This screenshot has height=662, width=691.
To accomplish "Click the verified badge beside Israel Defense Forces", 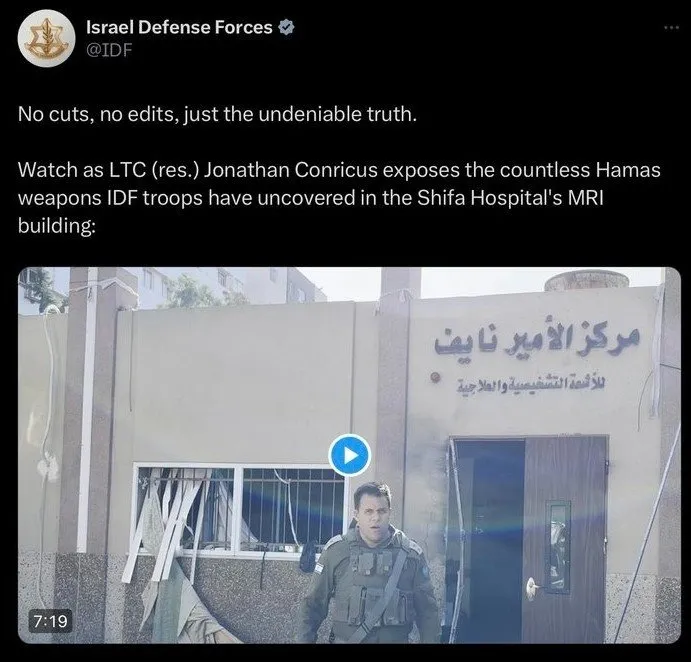I will click(286, 27).
